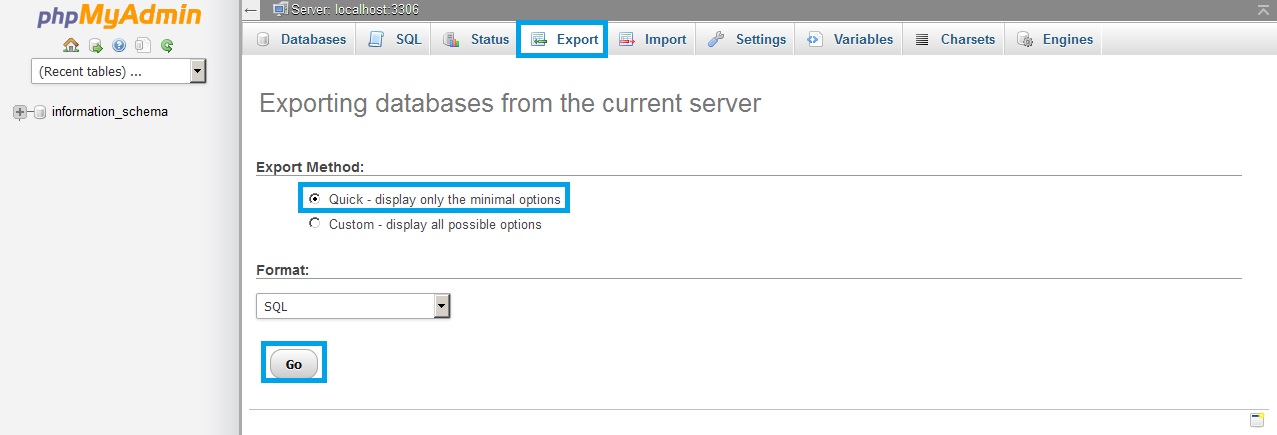Open the SQL documentation pages icon
Screen dimensions: 1277x435
143,45
